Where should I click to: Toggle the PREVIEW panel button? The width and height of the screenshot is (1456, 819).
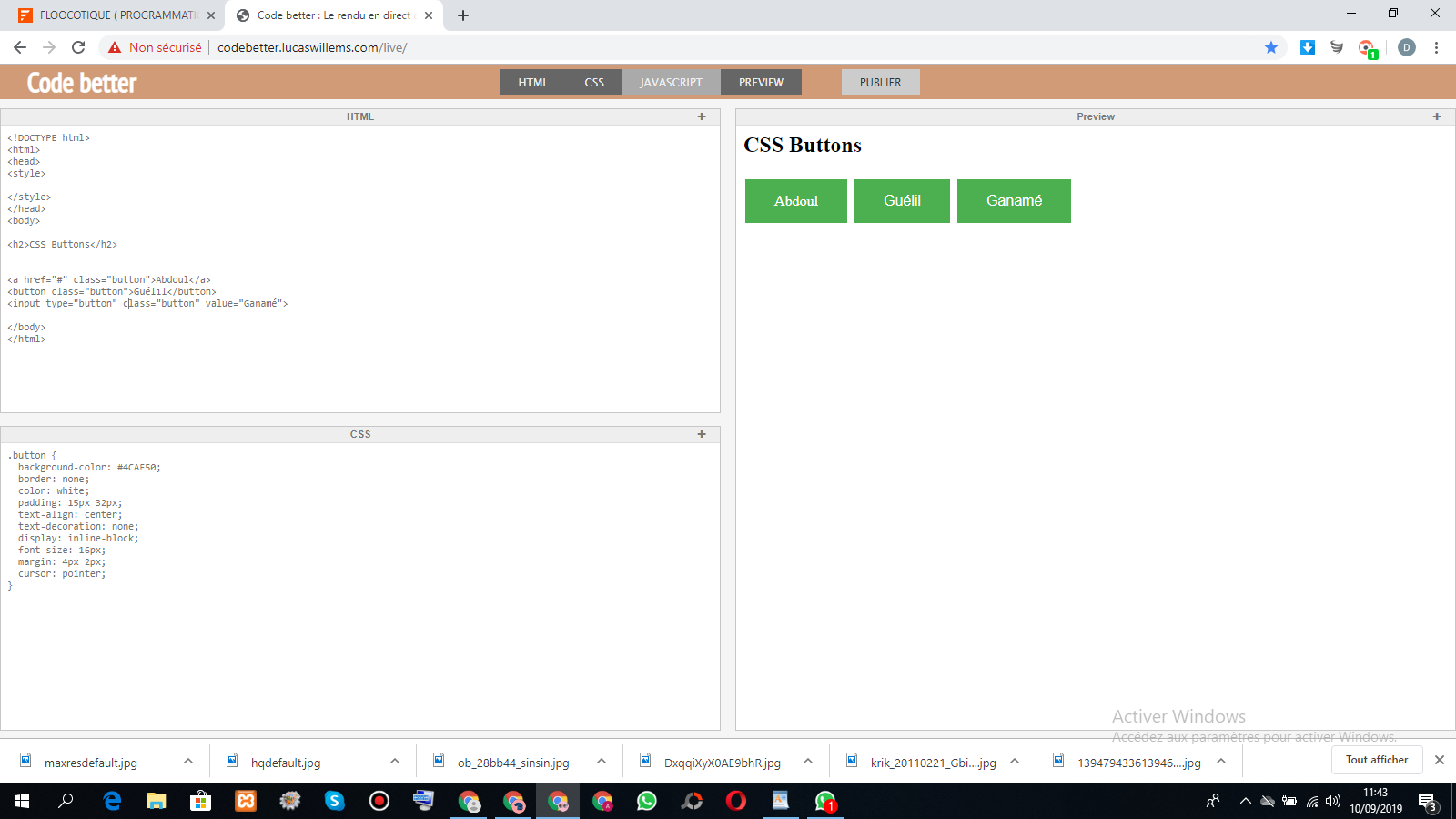point(761,82)
